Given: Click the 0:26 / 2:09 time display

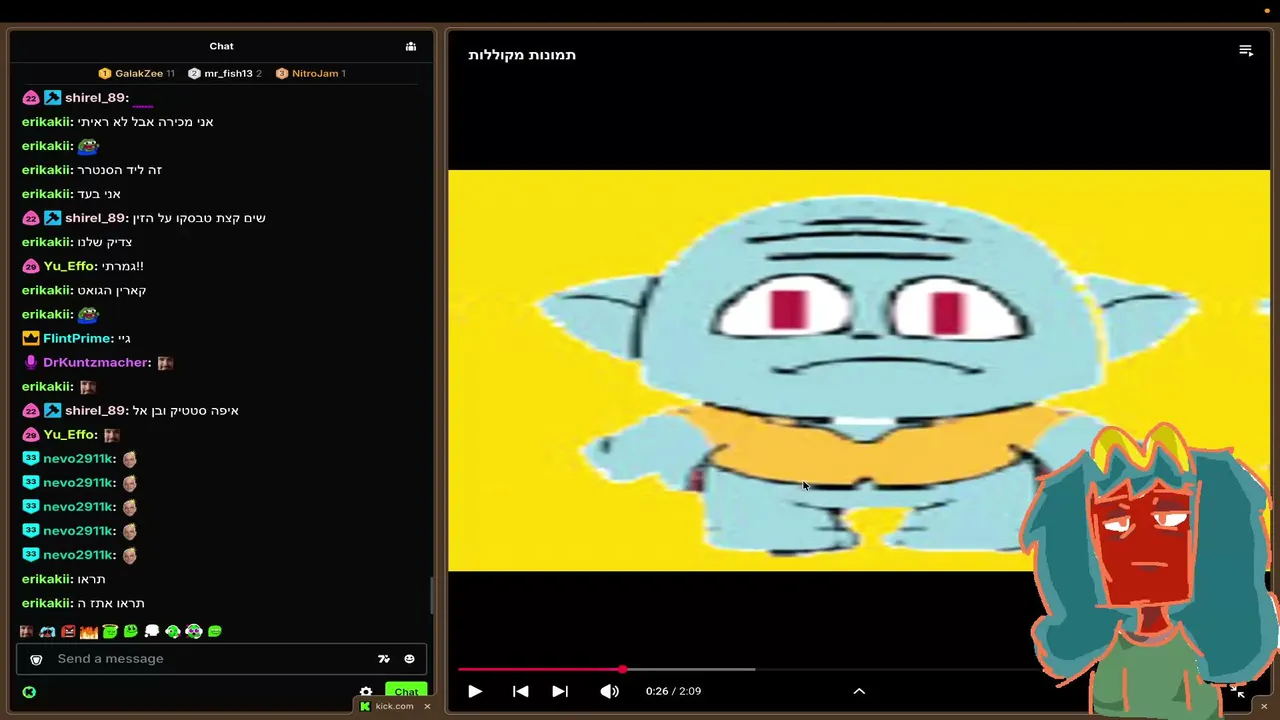Looking at the screenshot, I should pyautogui.click(x=673, y=691).
